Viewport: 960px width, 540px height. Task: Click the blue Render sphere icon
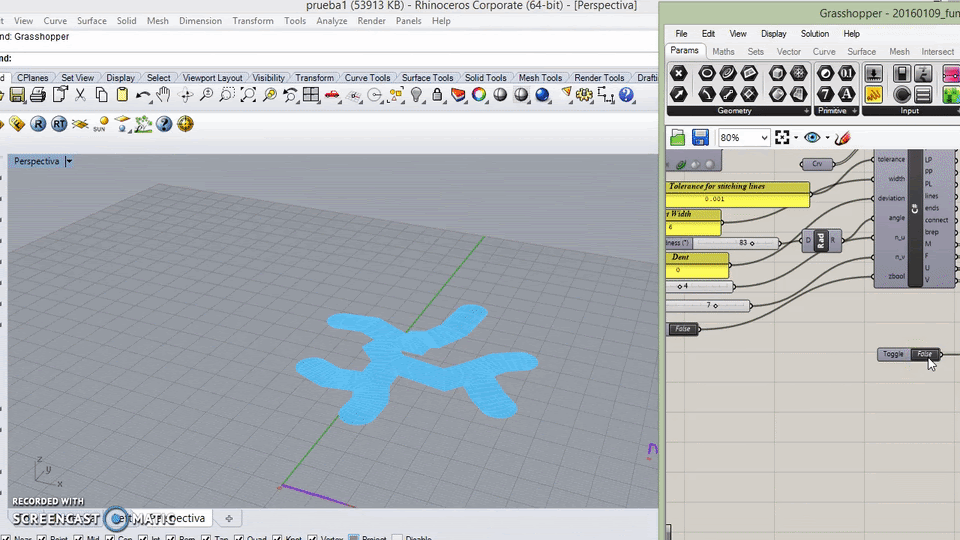(542, 95)
